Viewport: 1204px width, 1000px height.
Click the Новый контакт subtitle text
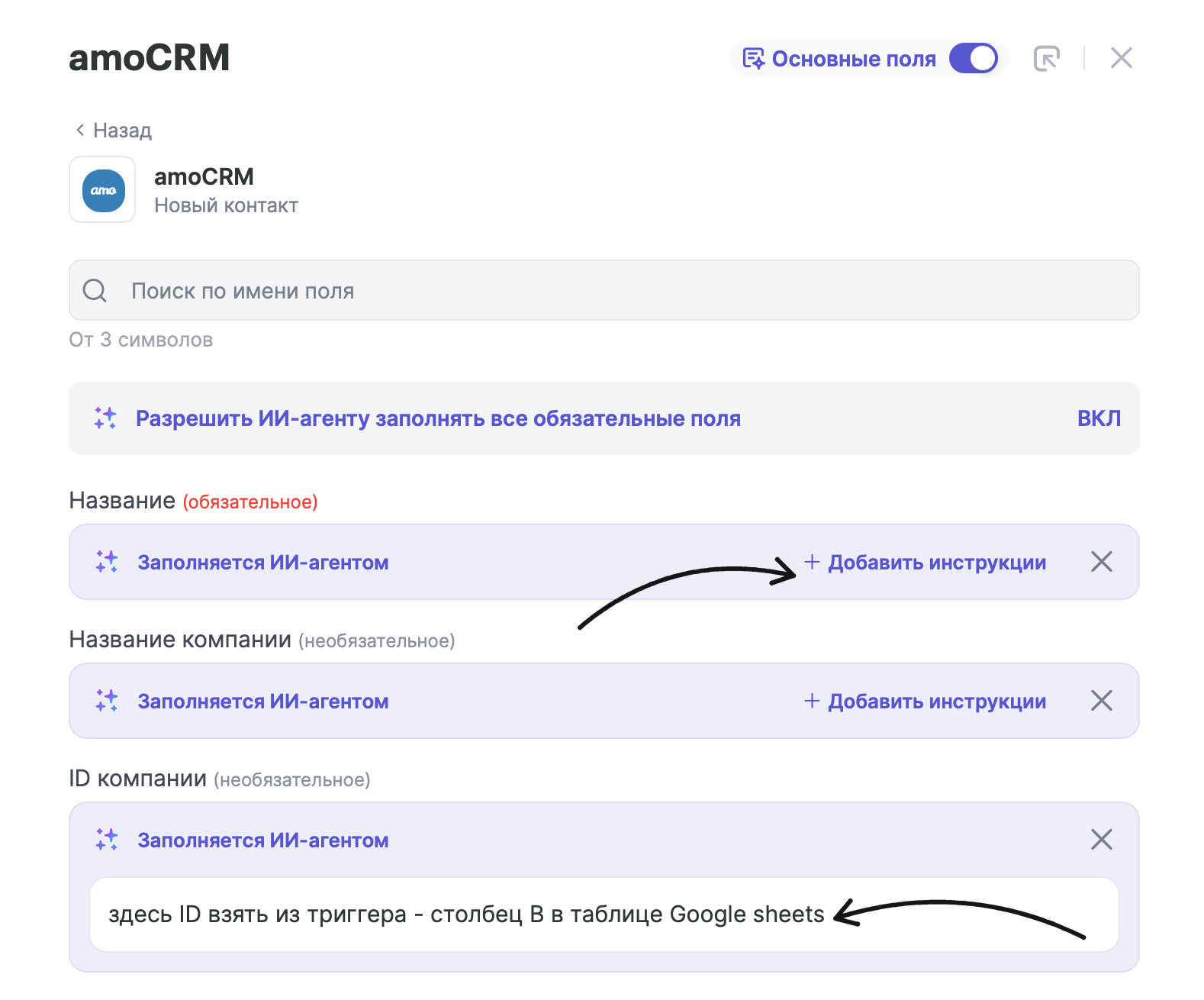(x=226, y=205)
